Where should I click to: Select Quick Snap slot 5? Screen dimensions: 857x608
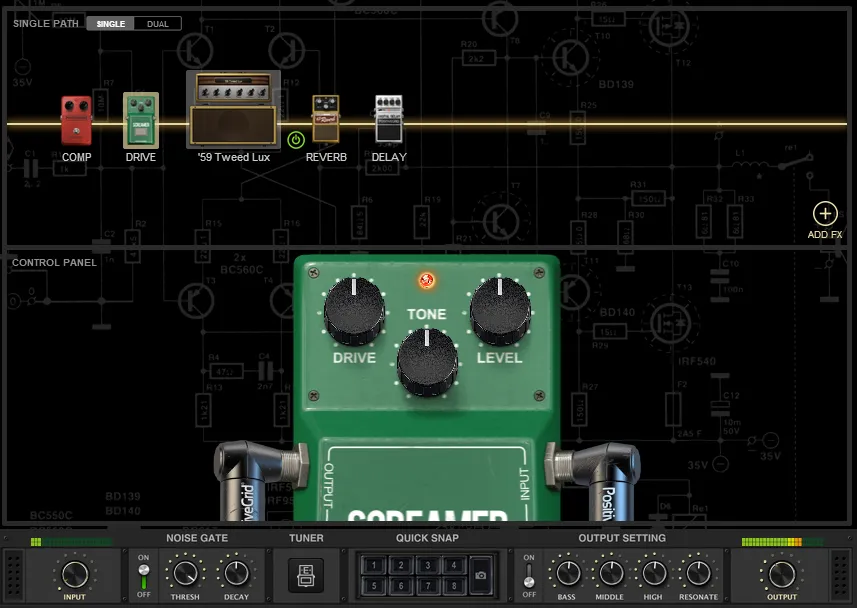pyautogui.click(x=374, y=586)
